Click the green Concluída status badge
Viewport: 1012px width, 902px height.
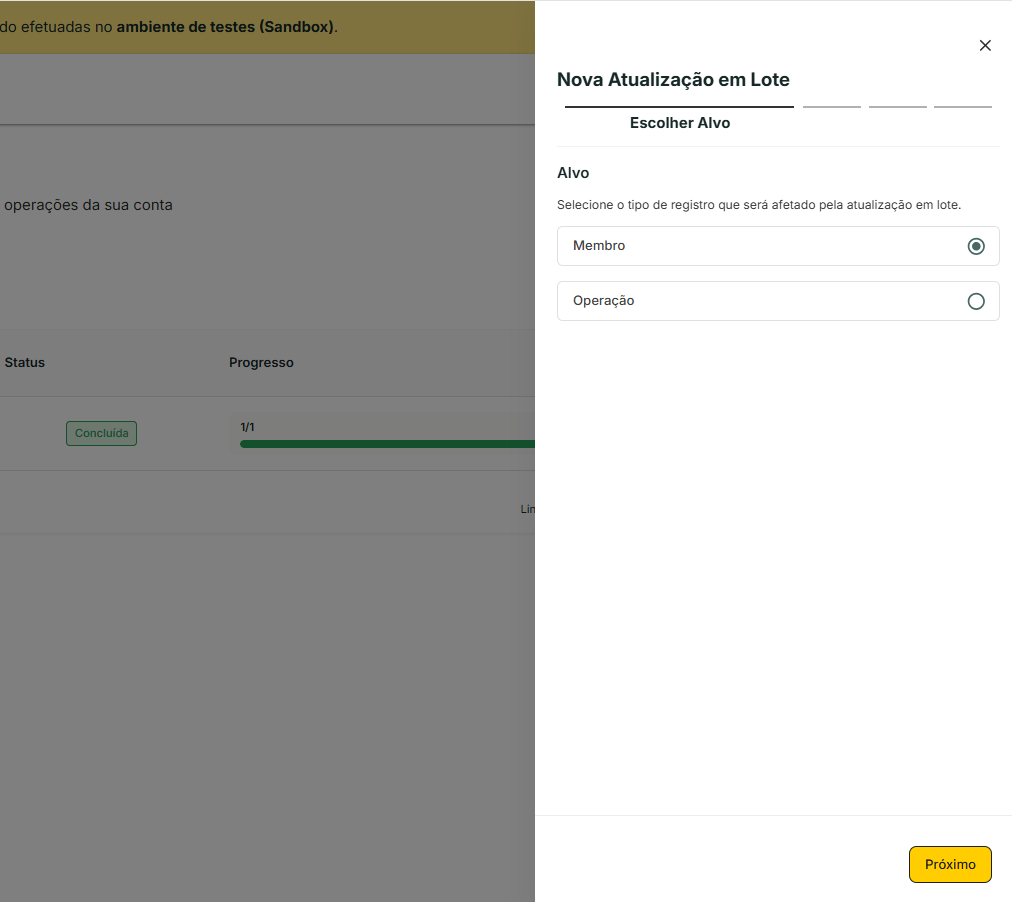pyautogui.click(x=101, y=433)
